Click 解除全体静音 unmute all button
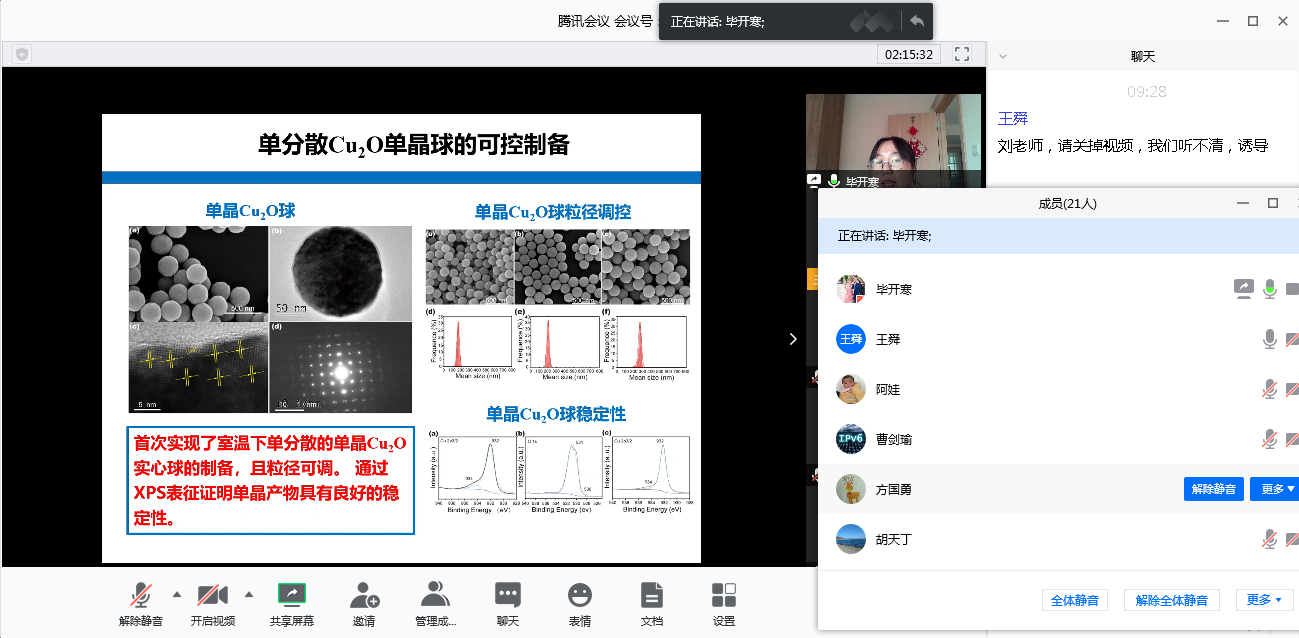Image resolution: width=1299 pixels, height=638 pixels. (1171, 600)
